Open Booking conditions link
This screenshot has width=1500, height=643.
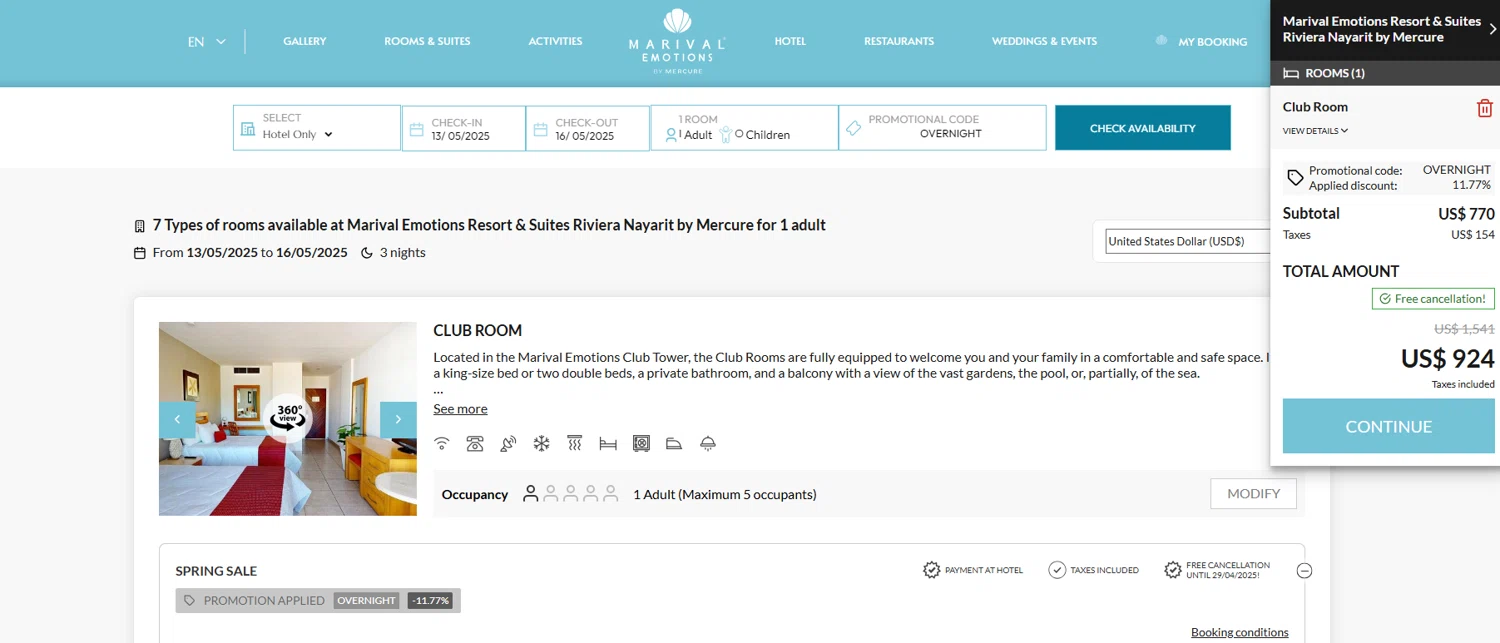pos(1239,632)
